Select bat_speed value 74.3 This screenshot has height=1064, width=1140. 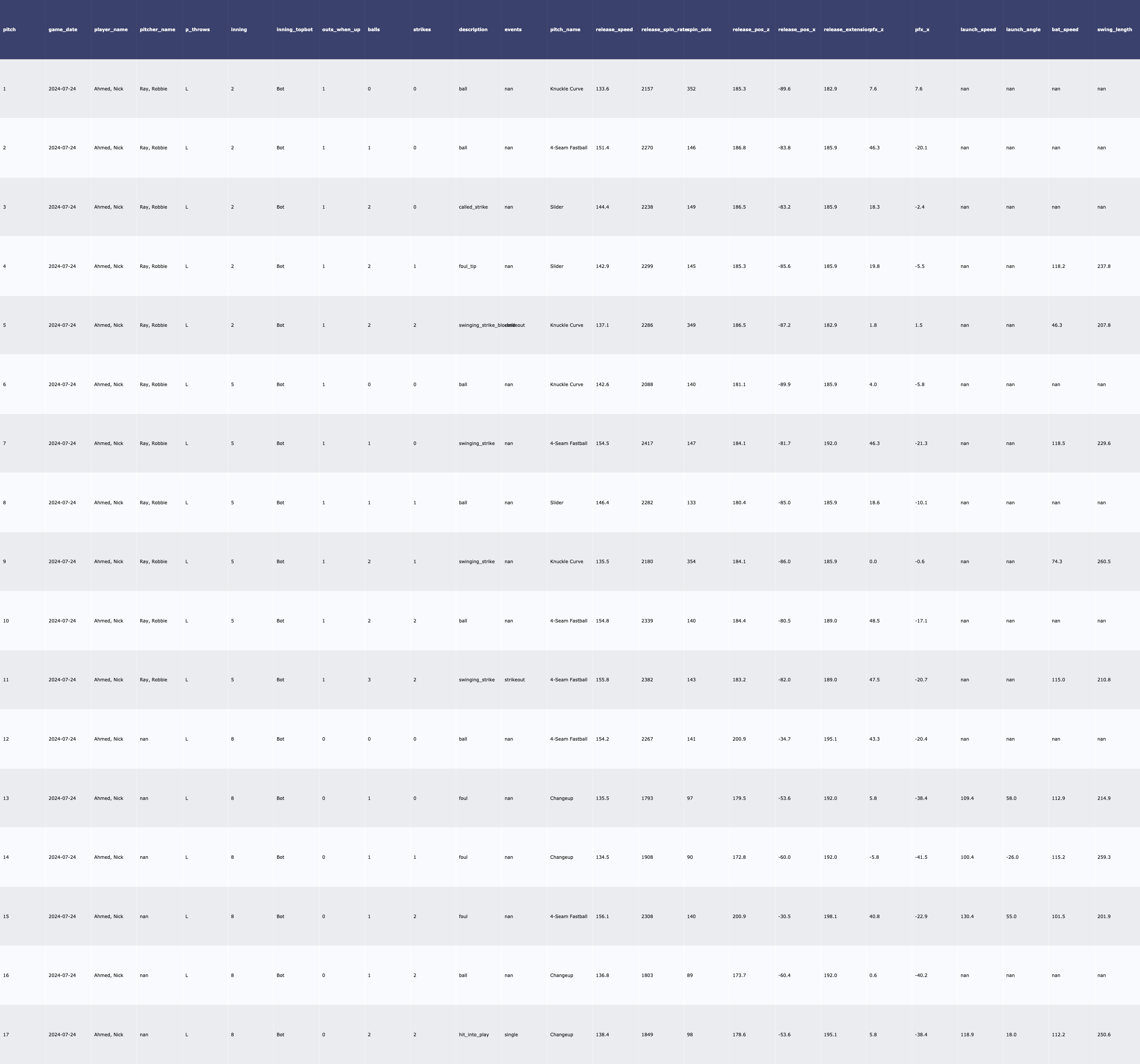(x=1056, y=562)
